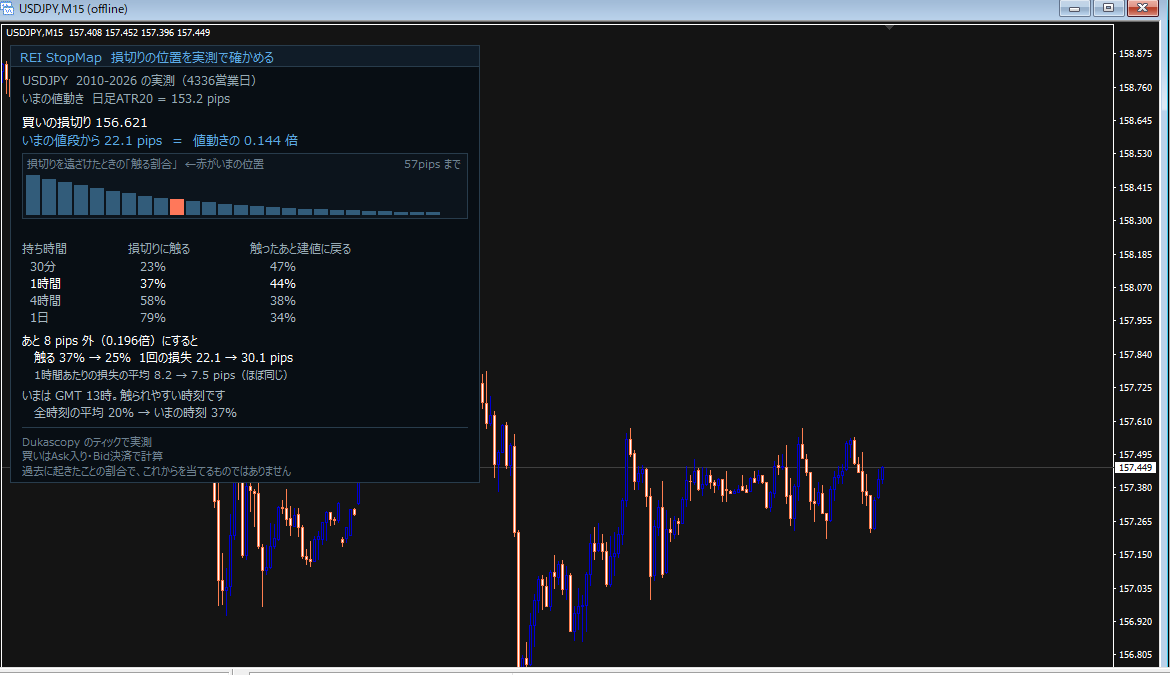This screenshot has height=675, width=1170.
Task: Click the 持ち時間 column header
Action: tap(44, 249)
